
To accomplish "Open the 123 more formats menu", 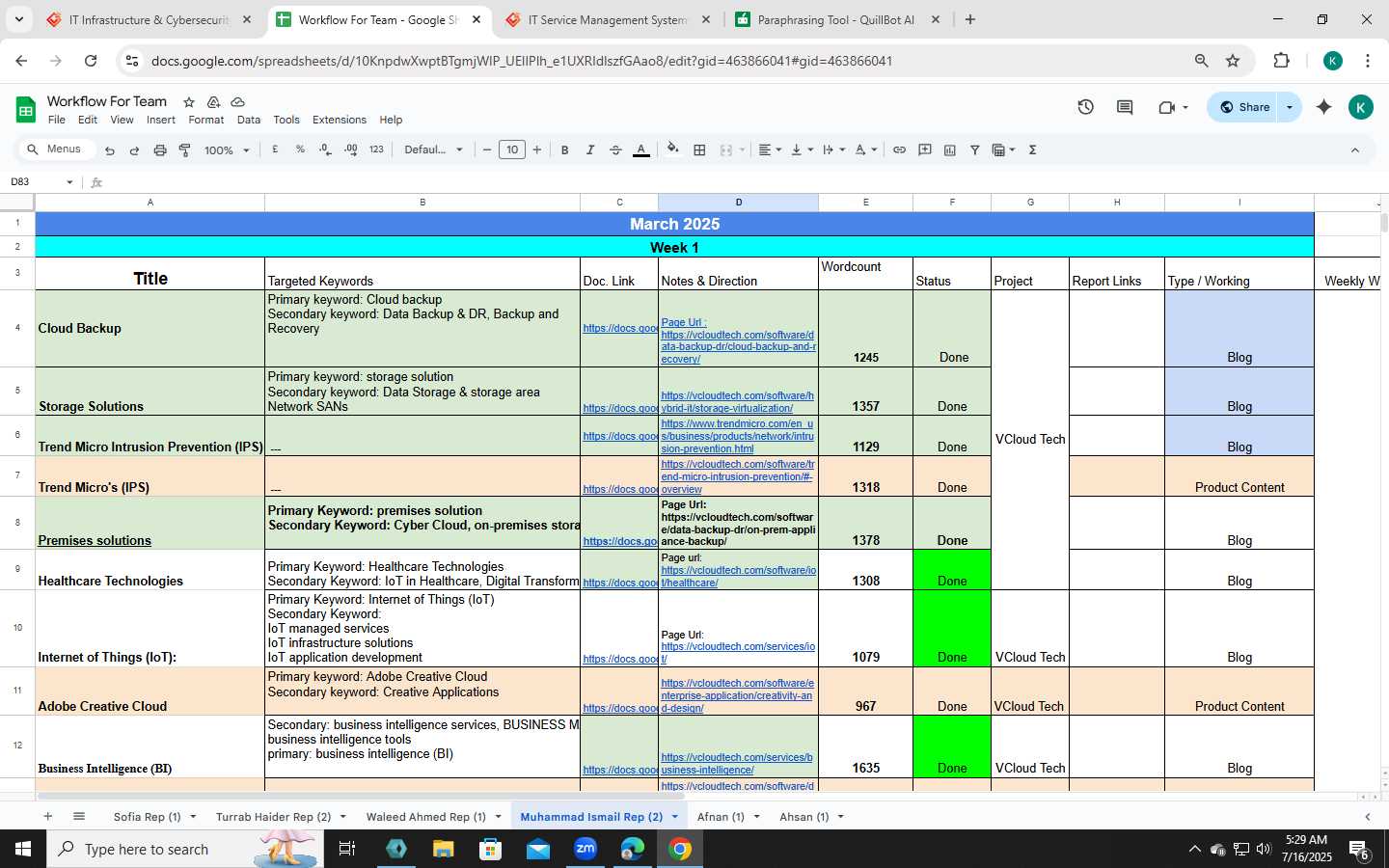I will (376, 149).
